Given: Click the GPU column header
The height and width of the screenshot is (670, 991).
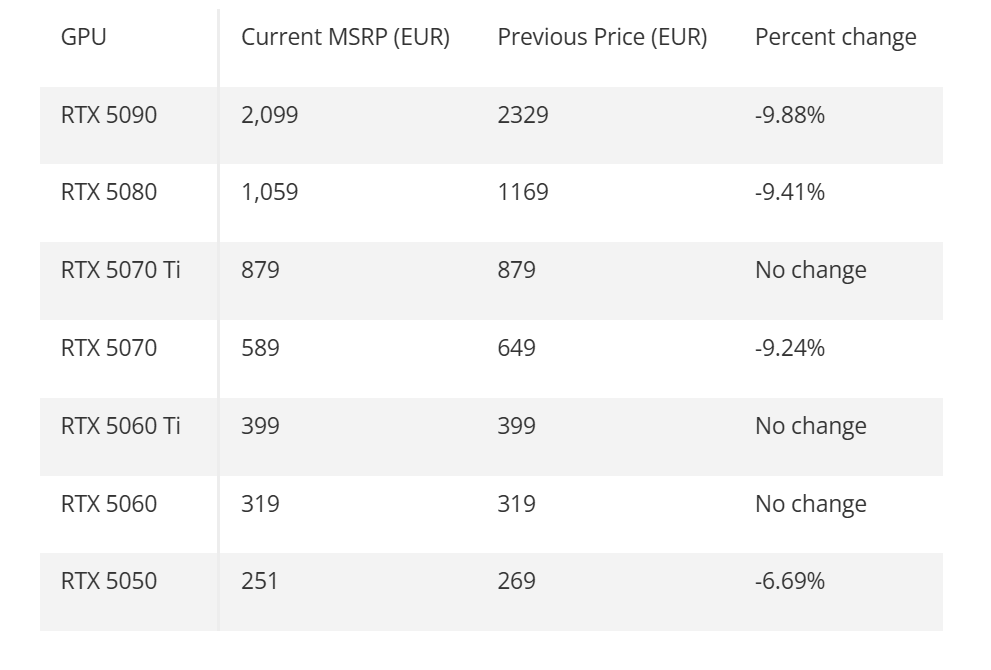Looking at the screenshot, I should pos(84,38).
